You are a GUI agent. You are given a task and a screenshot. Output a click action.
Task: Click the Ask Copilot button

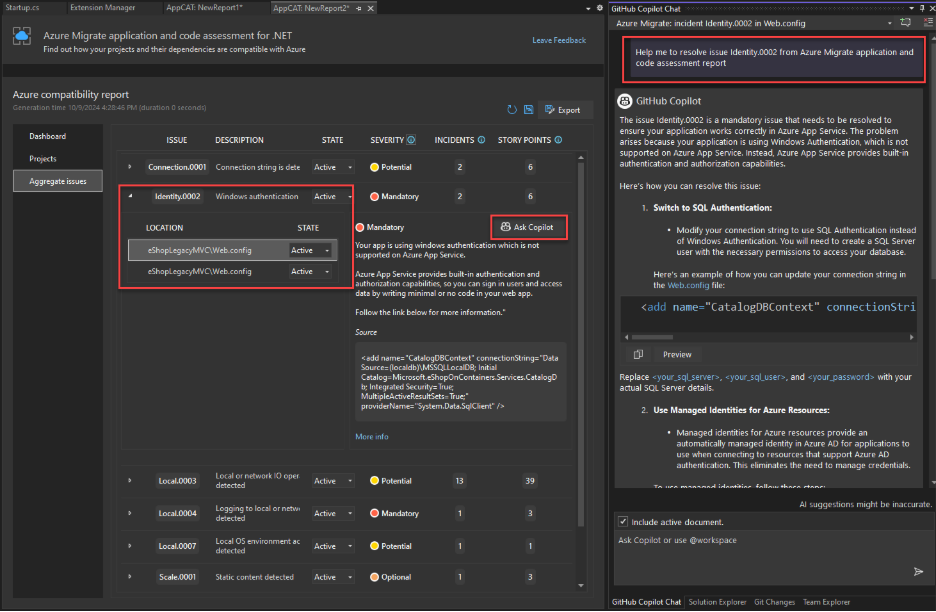[528, 227]
